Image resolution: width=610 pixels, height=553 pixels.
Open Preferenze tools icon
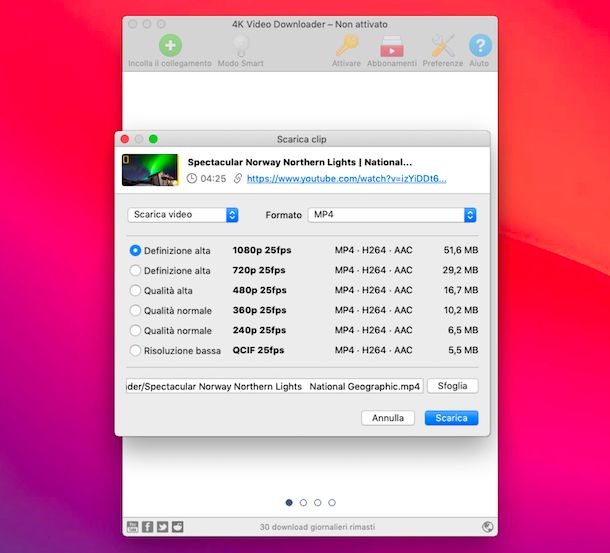443,46
